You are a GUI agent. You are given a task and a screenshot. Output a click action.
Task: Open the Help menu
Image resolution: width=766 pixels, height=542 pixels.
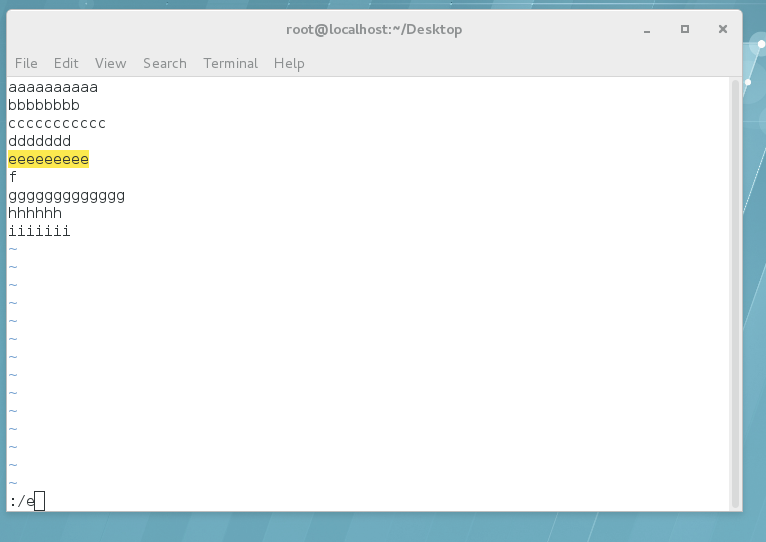coord(289,64)
